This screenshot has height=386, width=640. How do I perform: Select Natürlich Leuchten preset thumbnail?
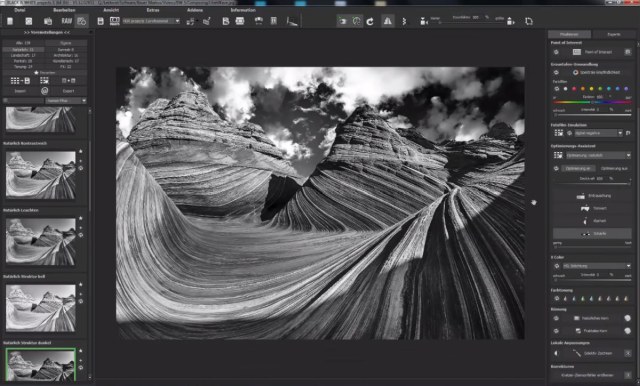click(x=40, y=241)
